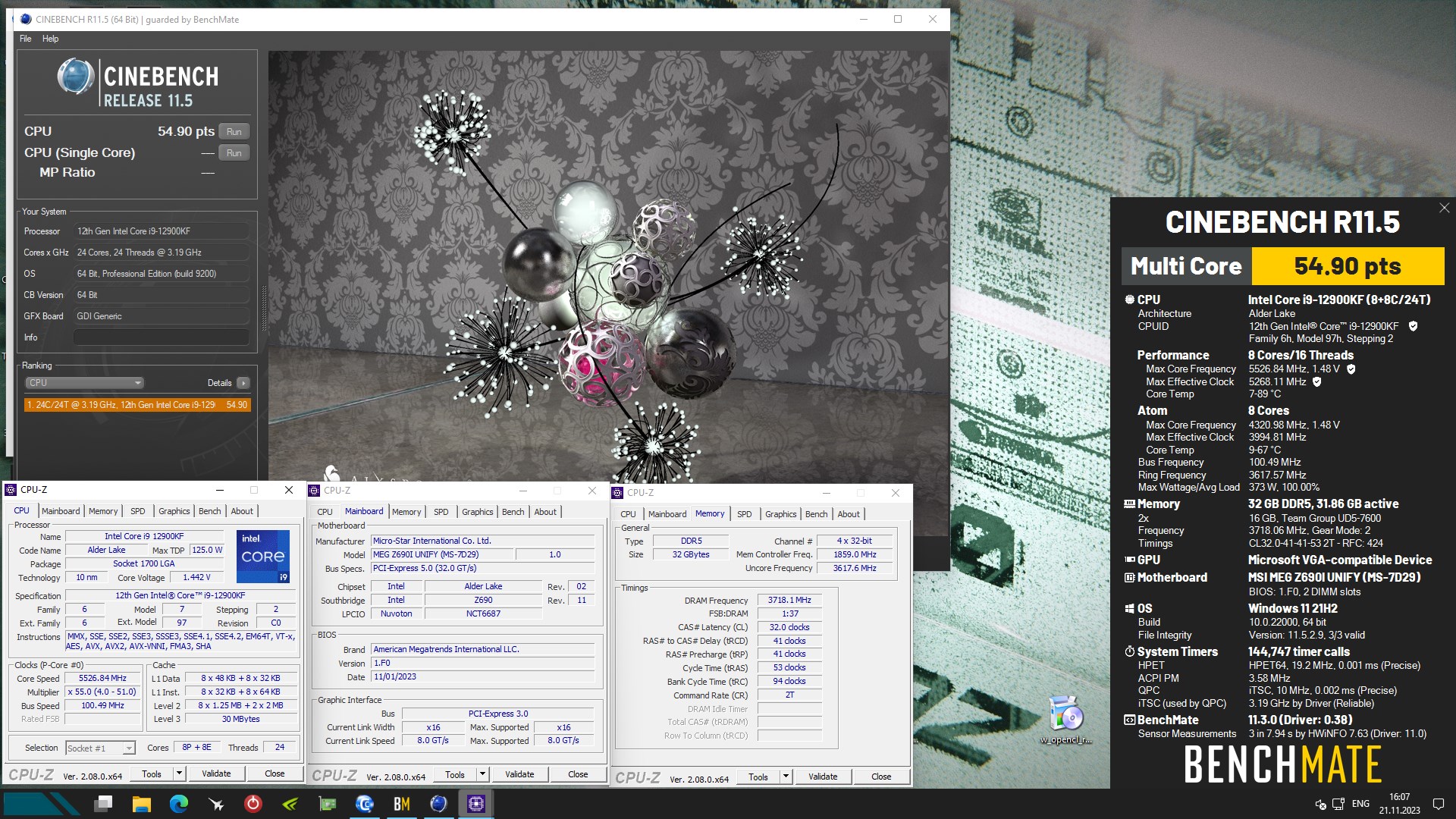The image size is (1456, 819).
Task: Click Validate in the rightmost CPU-Z window
Action: (x=823, y=777)
